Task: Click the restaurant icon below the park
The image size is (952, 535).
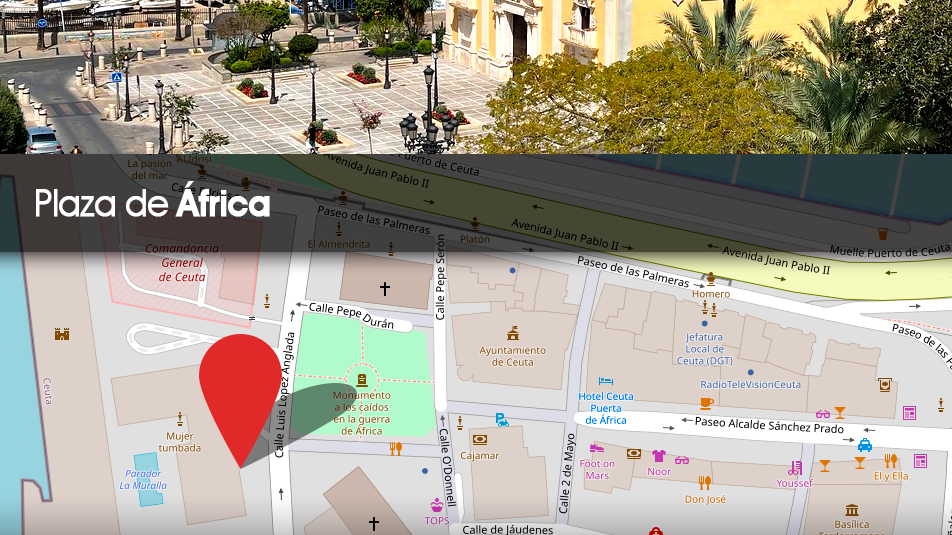Action: 396,449
